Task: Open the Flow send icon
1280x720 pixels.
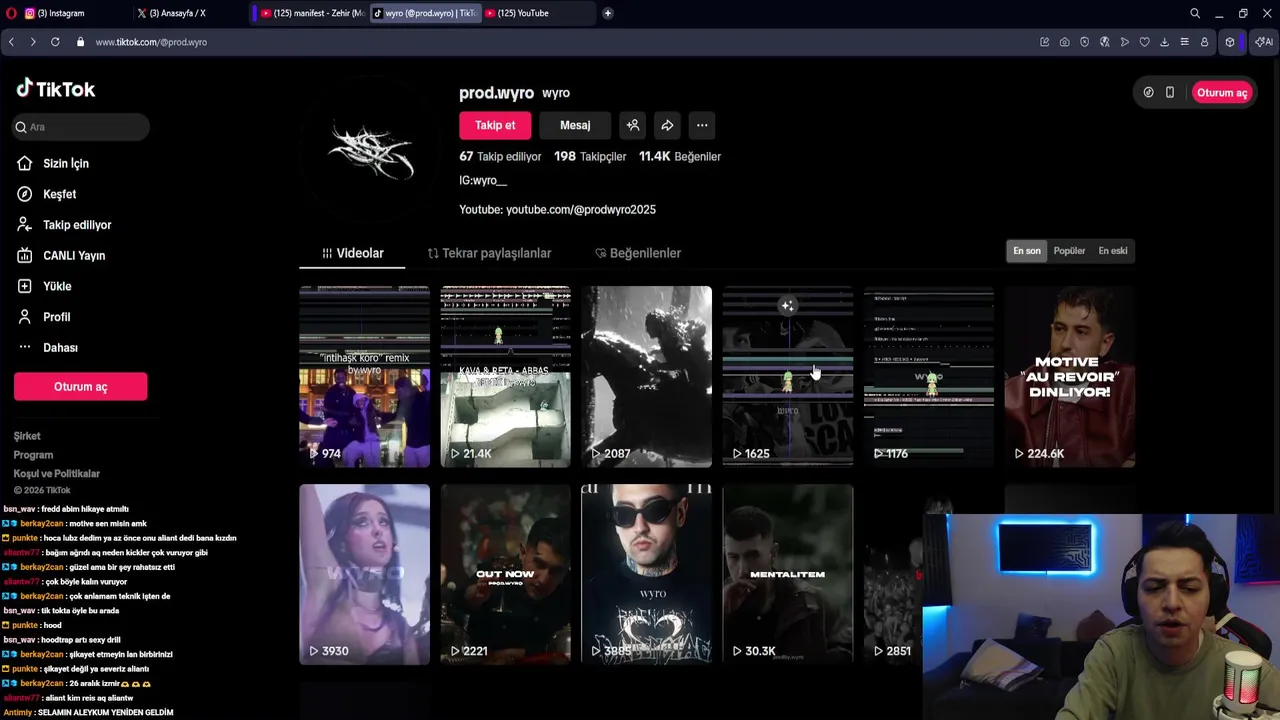Action: click(1125, 42)
